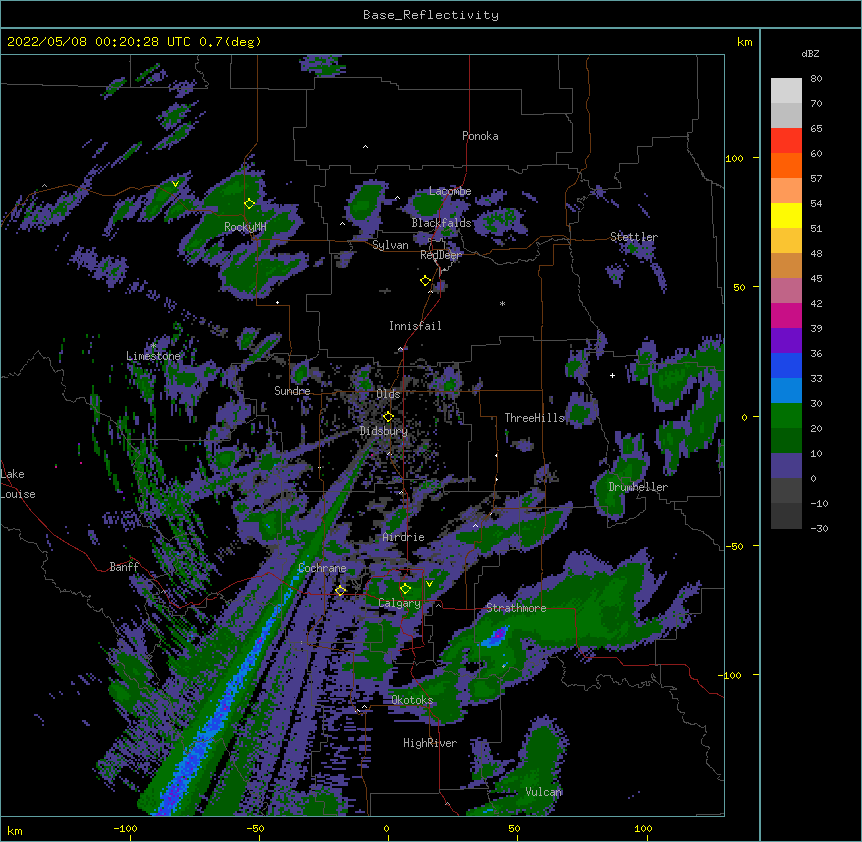This screenshot has height=842, width=862.
Task: Click the caret marker west of Okotoks label
Action: point(364,707)
